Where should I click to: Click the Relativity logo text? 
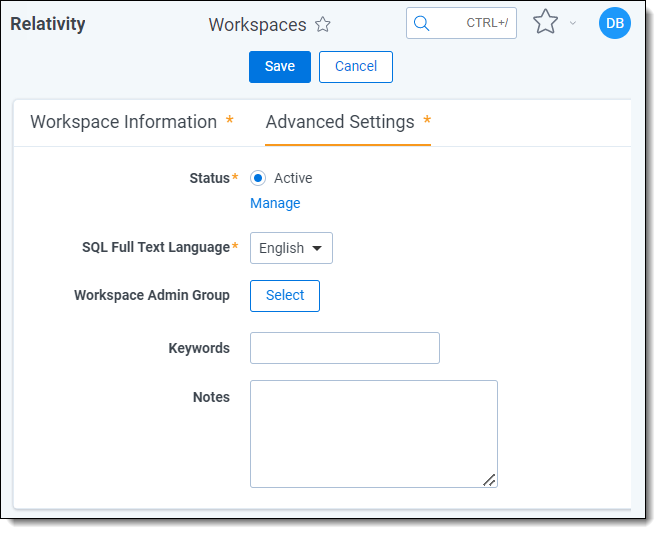[x=48, y=24]
